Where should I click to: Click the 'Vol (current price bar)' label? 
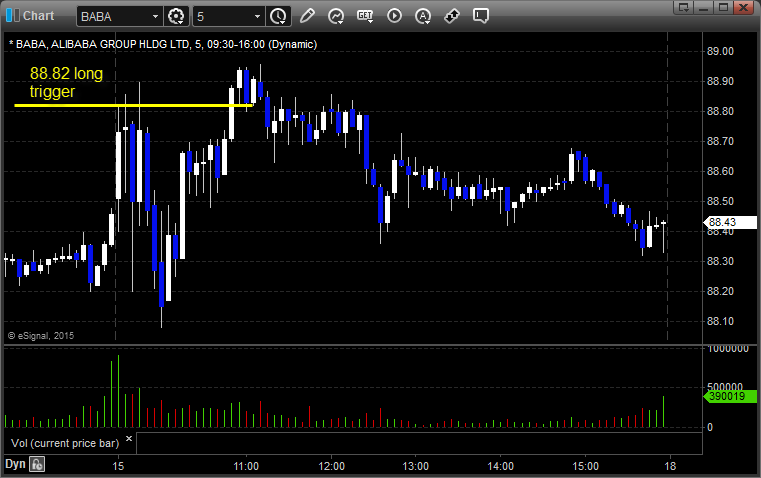(x=65, y=443)
